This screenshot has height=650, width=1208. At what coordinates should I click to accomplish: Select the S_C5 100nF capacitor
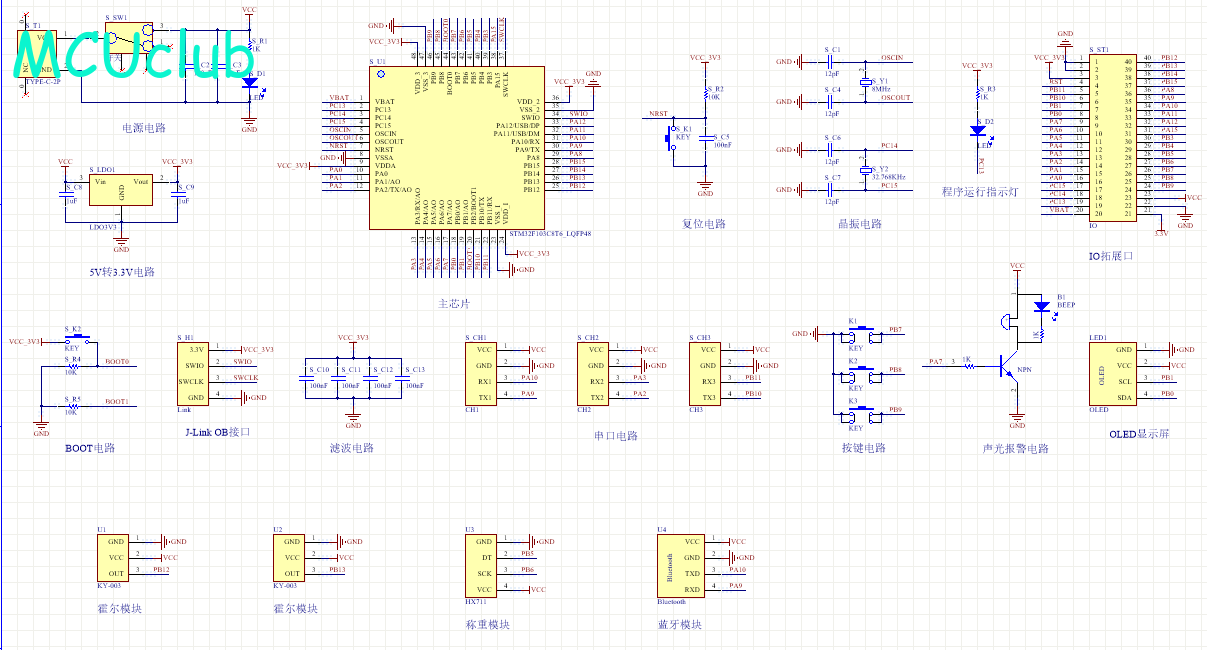click(x=706, y=138)
